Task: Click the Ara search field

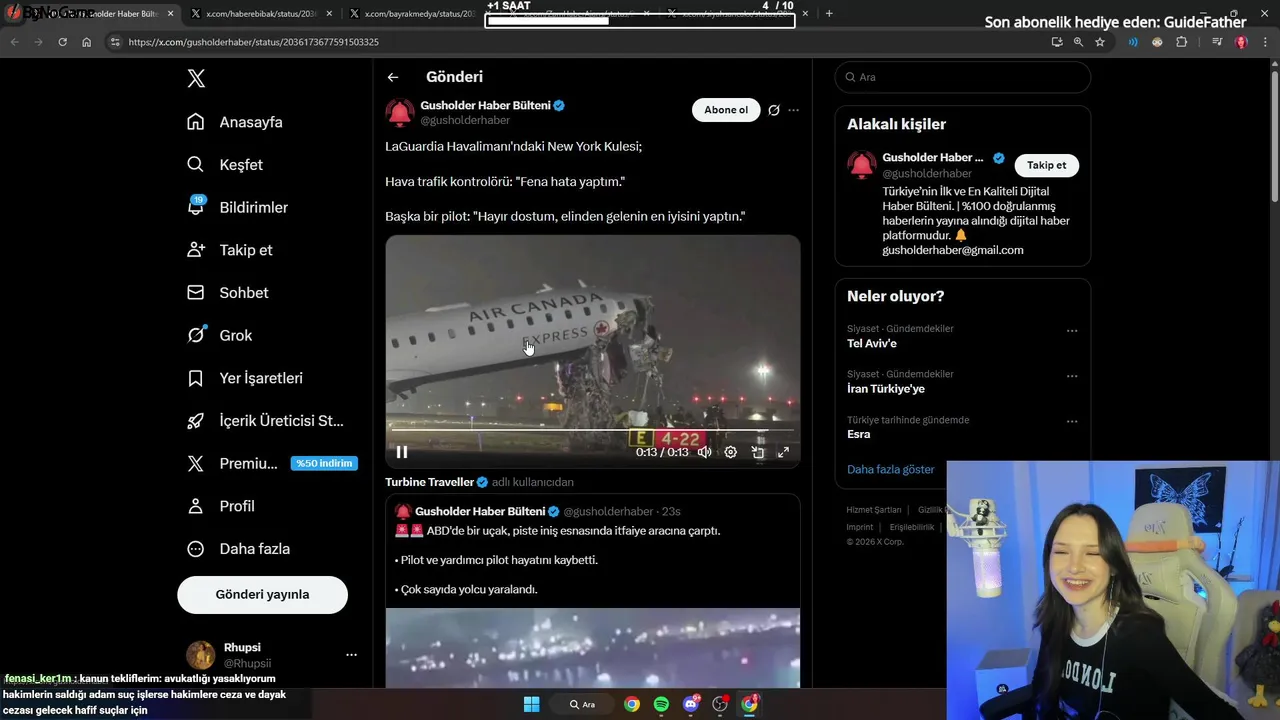Action: point(962,77)
